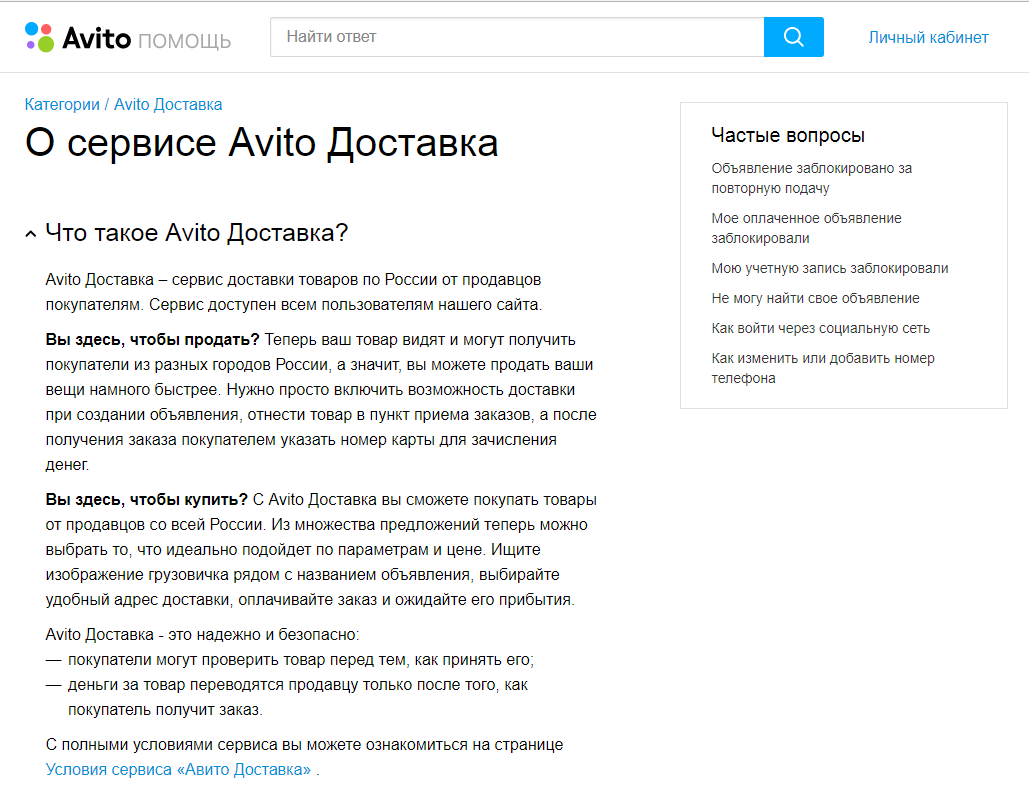Screen dimensions: 1029x798
Task: Click the "Частые вопросы" sidebar heading
Action: [x=788, y=135]
